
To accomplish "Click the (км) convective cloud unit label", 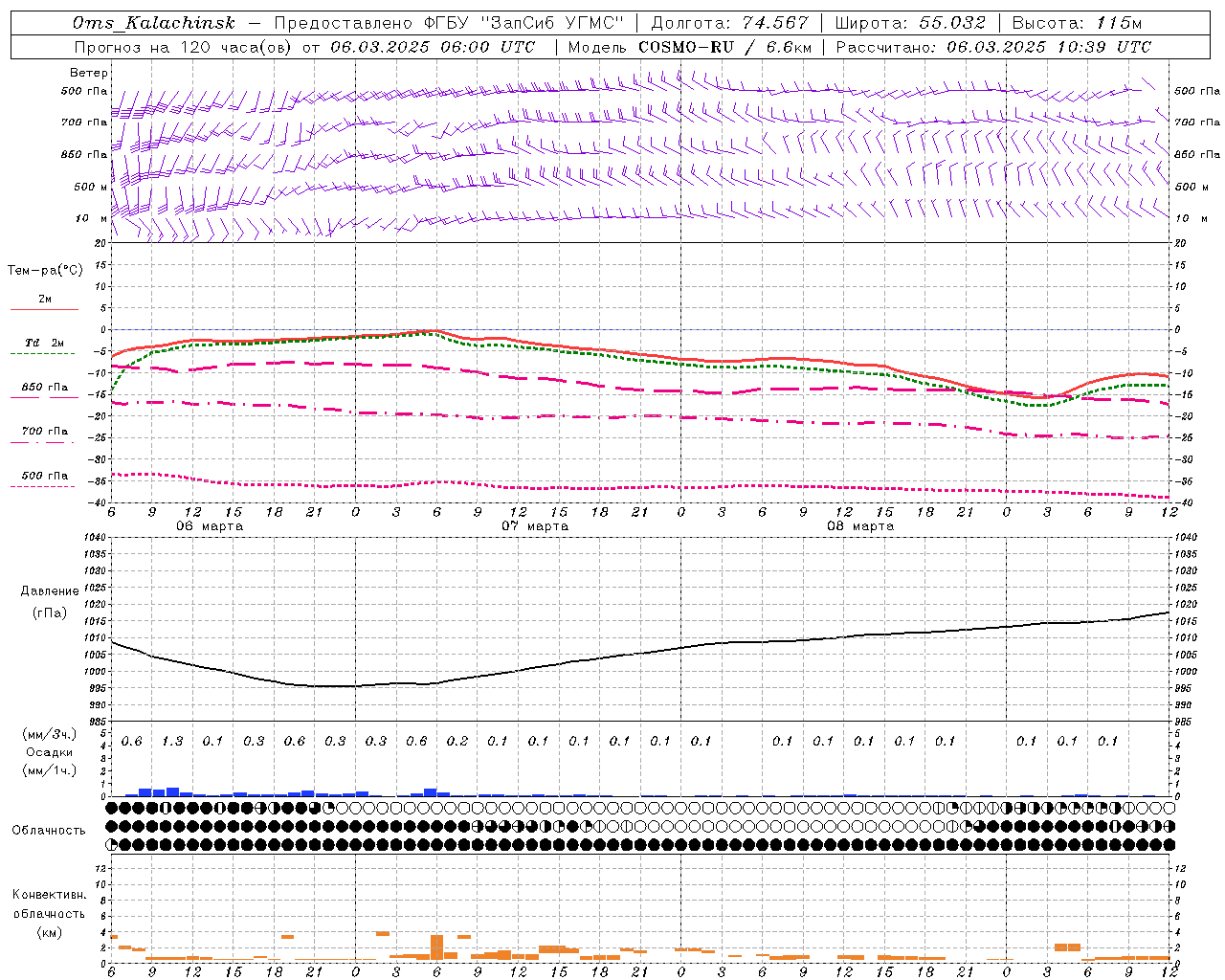I will click(49, 932).
